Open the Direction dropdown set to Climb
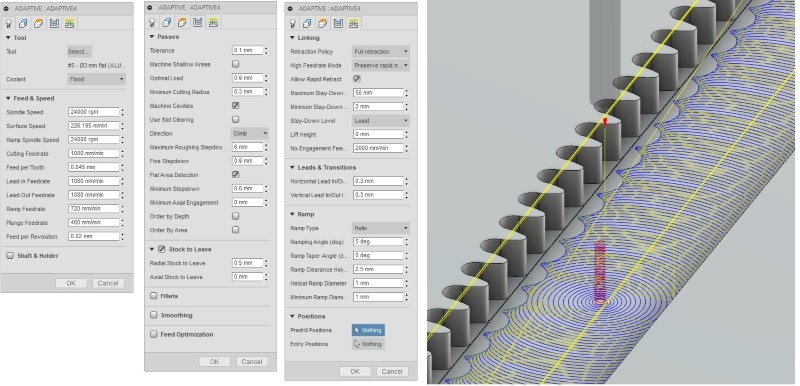Screen dimensions: 800x386 (250, 133)
